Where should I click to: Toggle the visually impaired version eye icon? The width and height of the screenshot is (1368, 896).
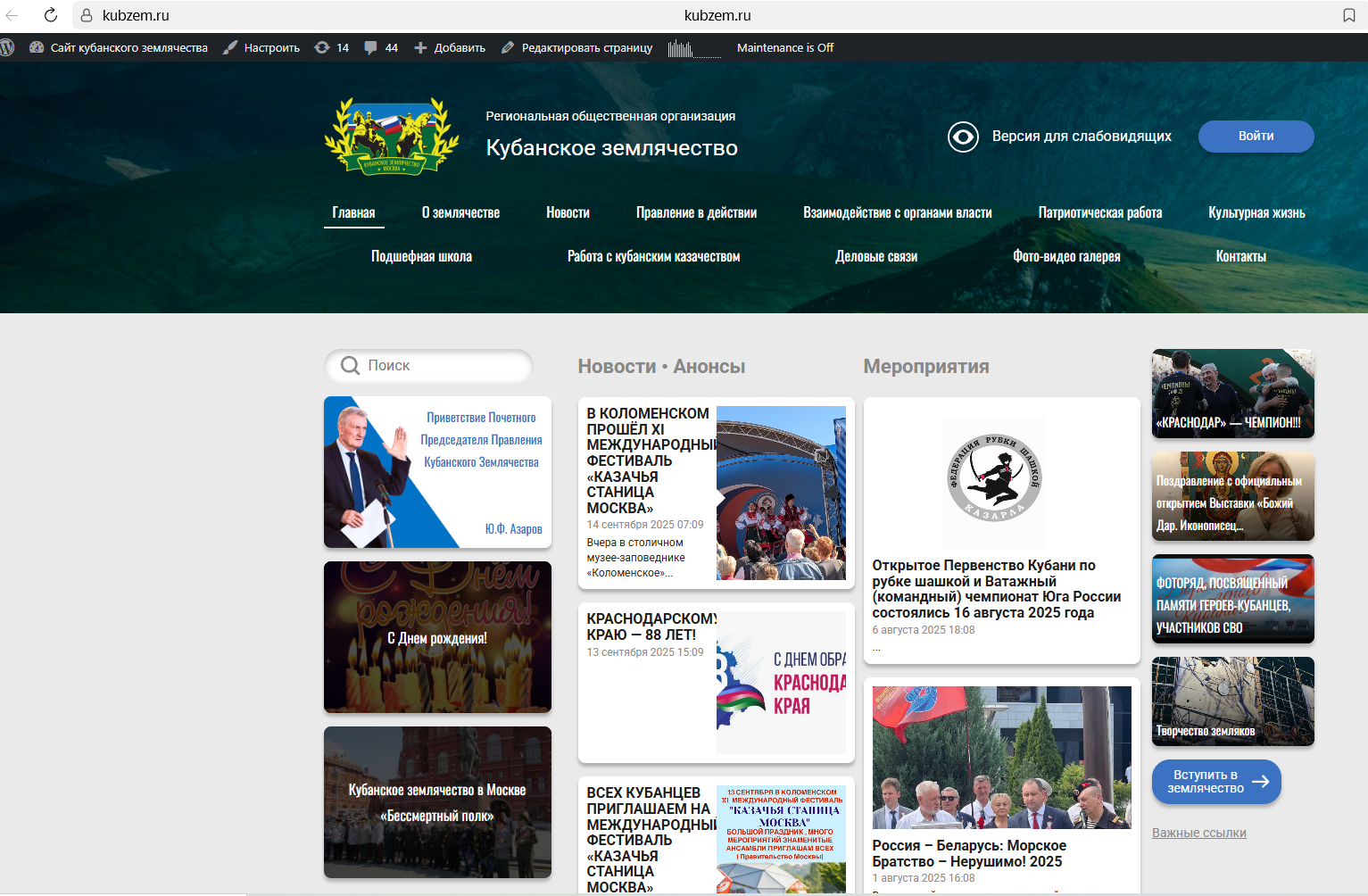[963, 137]
